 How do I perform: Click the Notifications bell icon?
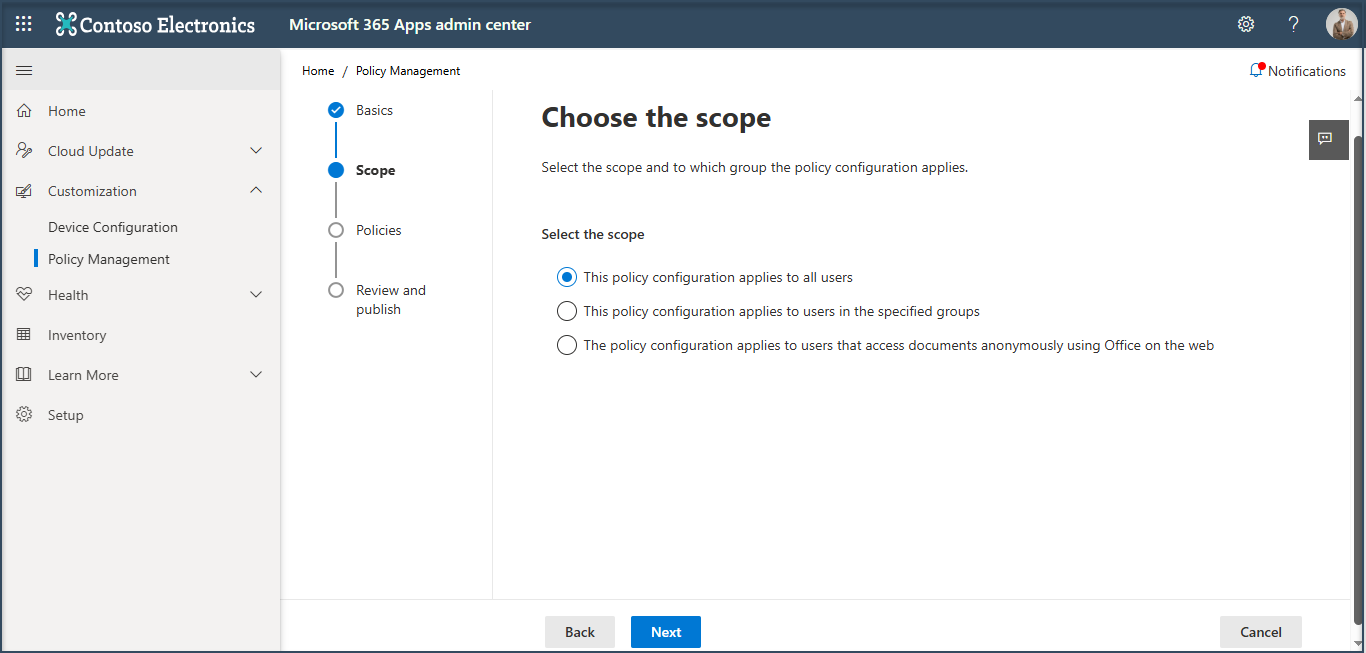(x=1256, y=71)
